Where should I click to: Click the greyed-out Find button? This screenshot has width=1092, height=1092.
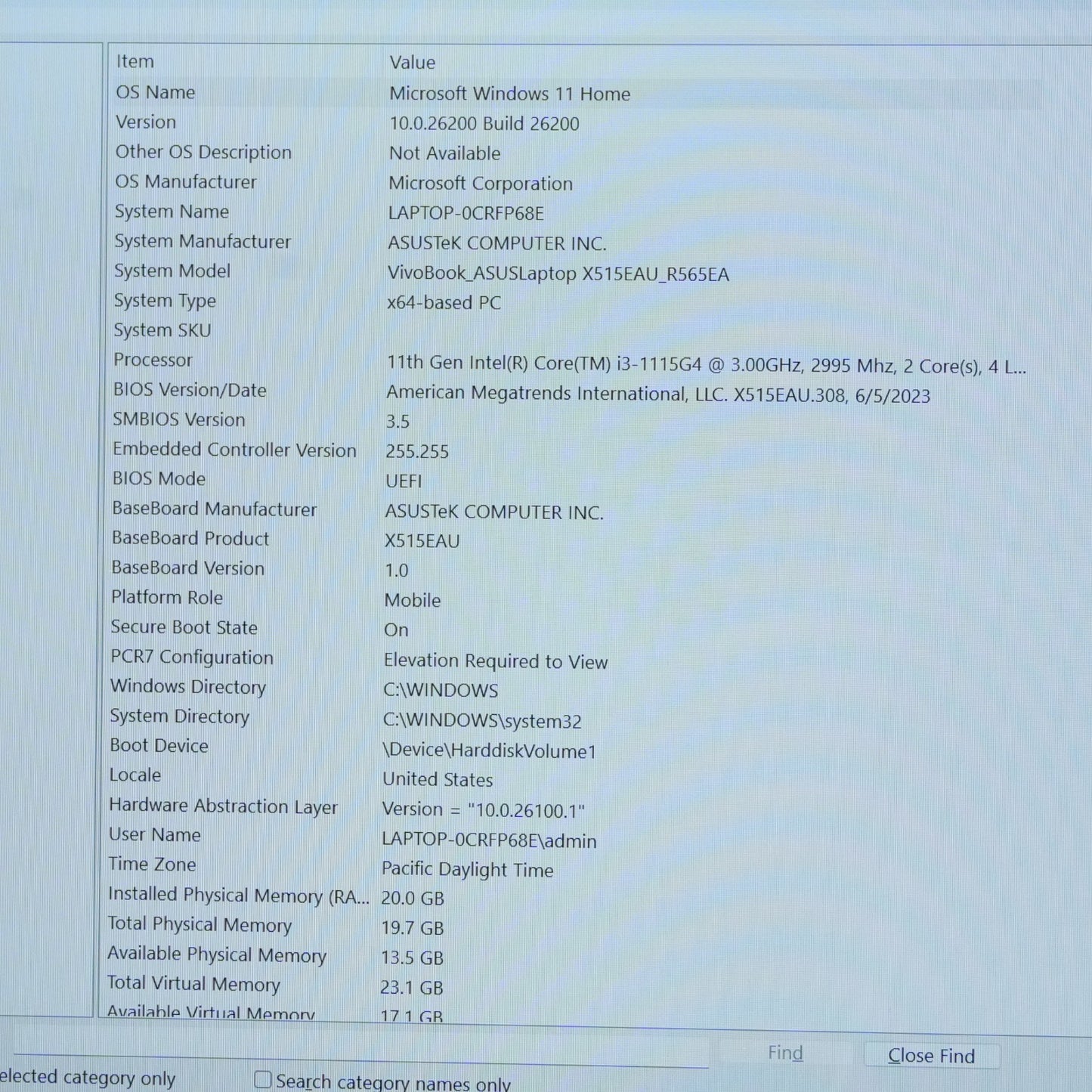click(x=785, y=1053)
